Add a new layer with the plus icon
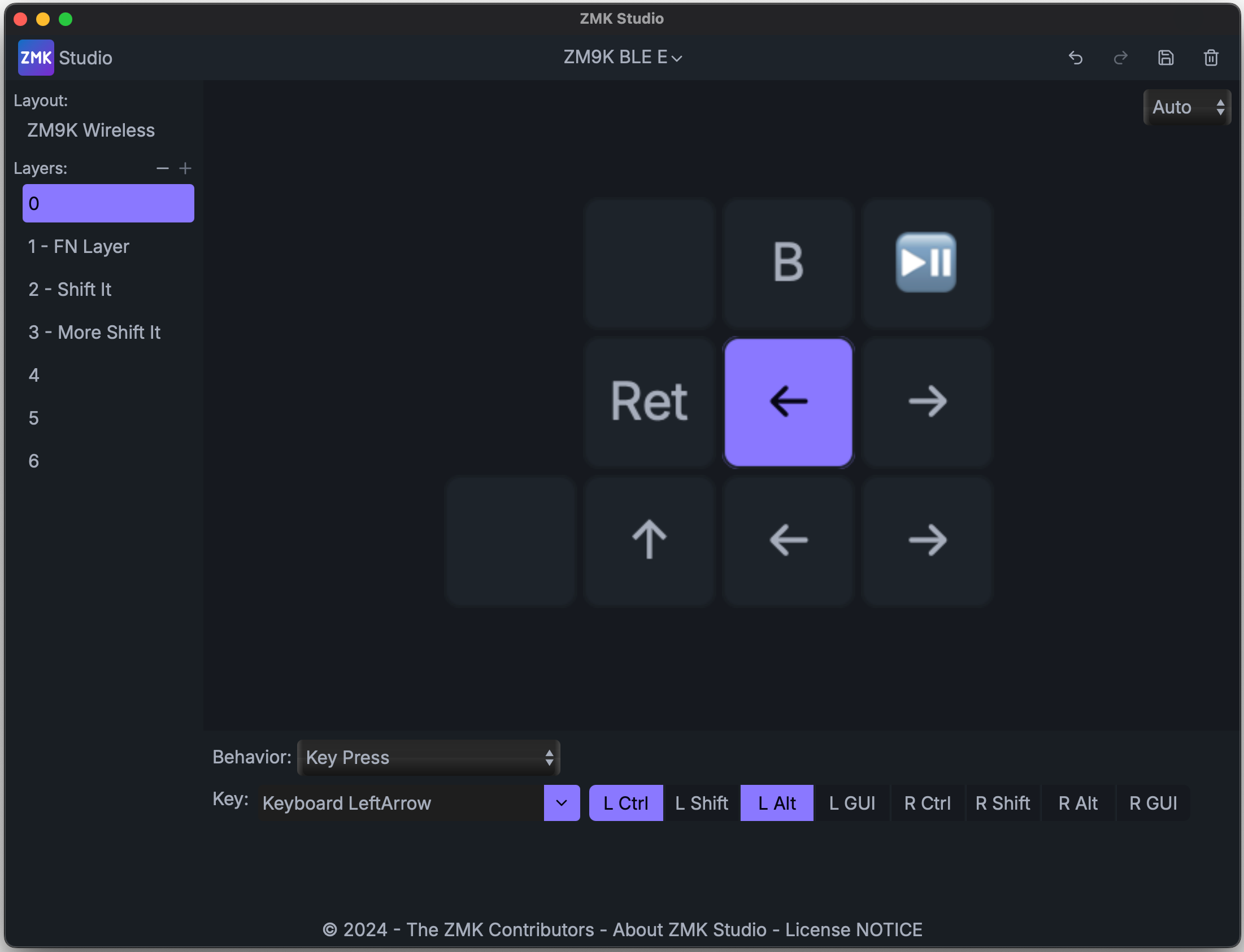 click(x=185, y=168)
